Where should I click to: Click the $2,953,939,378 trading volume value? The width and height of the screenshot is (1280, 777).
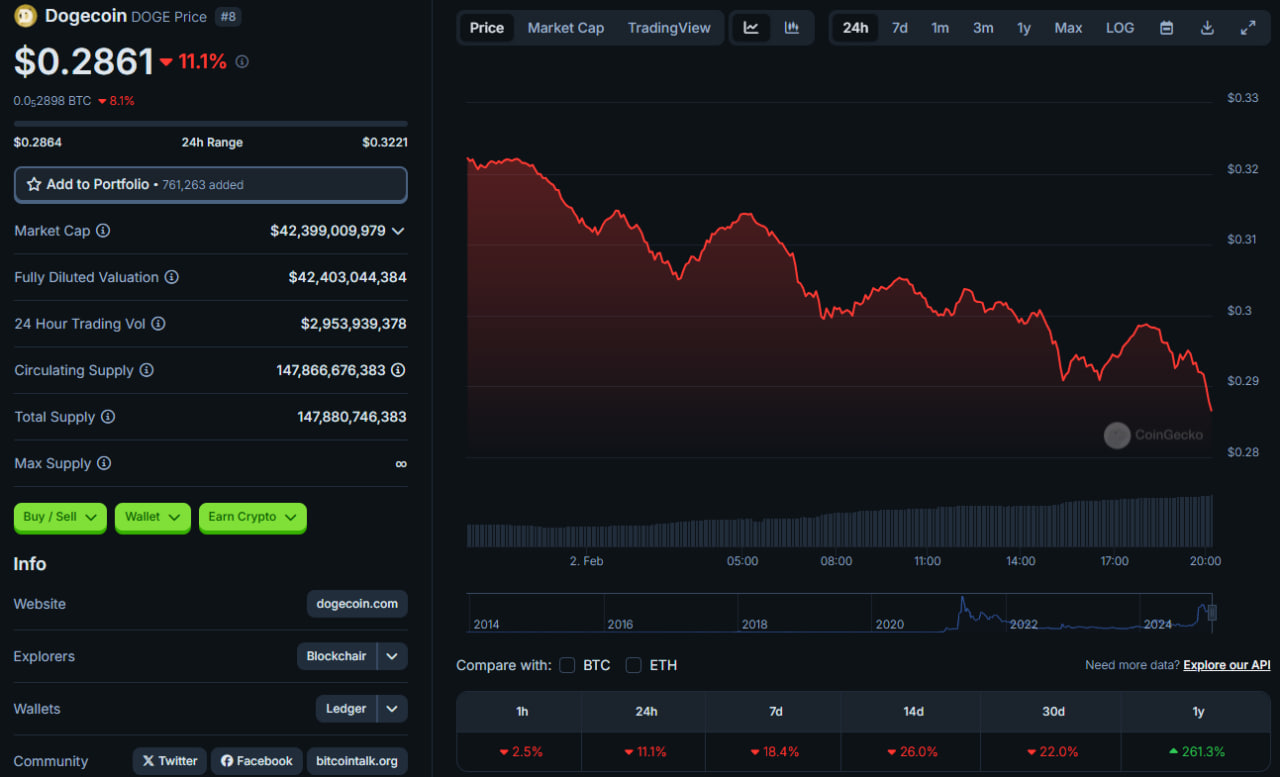[354, 324]
